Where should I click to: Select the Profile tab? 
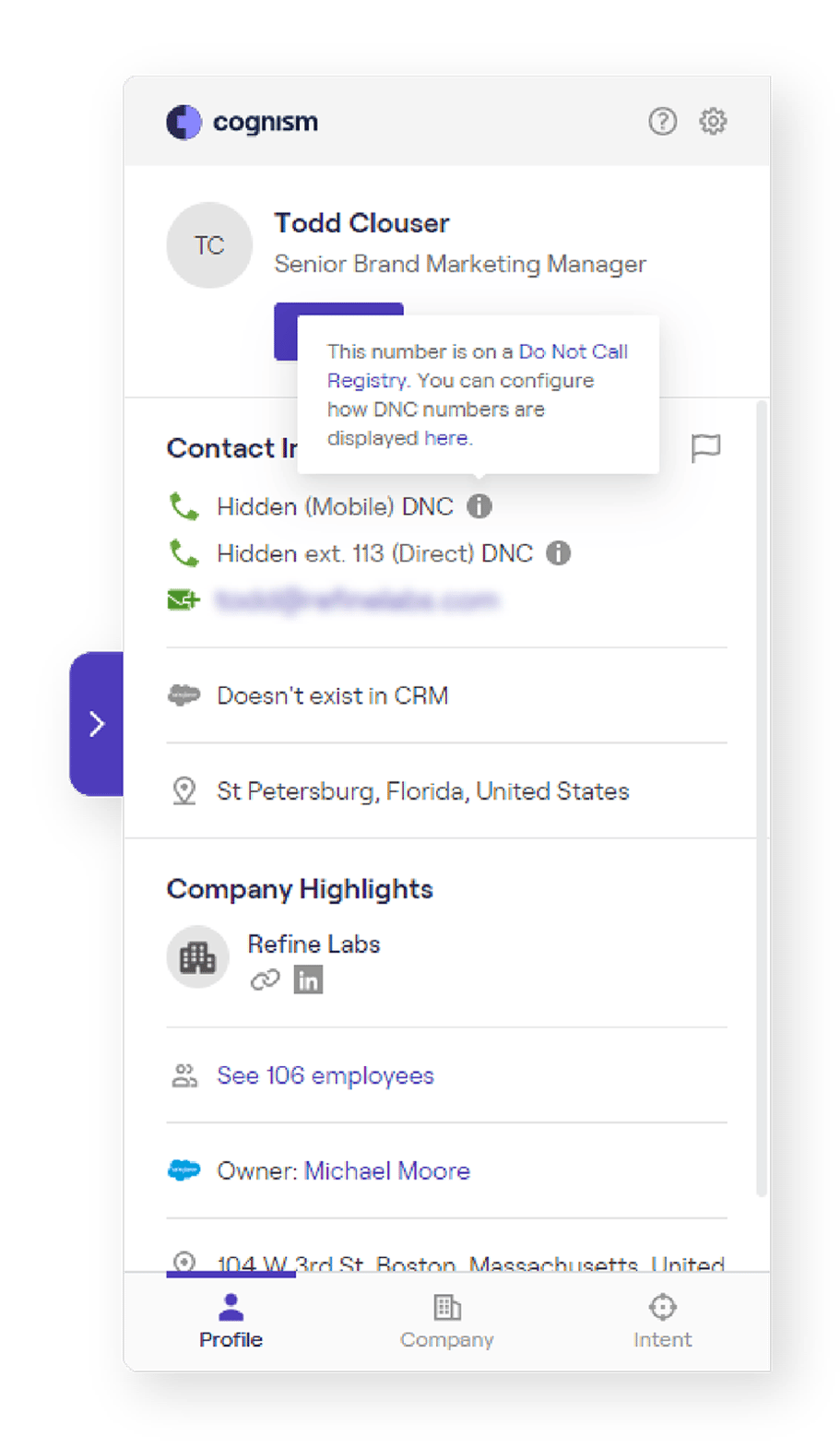(x=231, y=1321)
